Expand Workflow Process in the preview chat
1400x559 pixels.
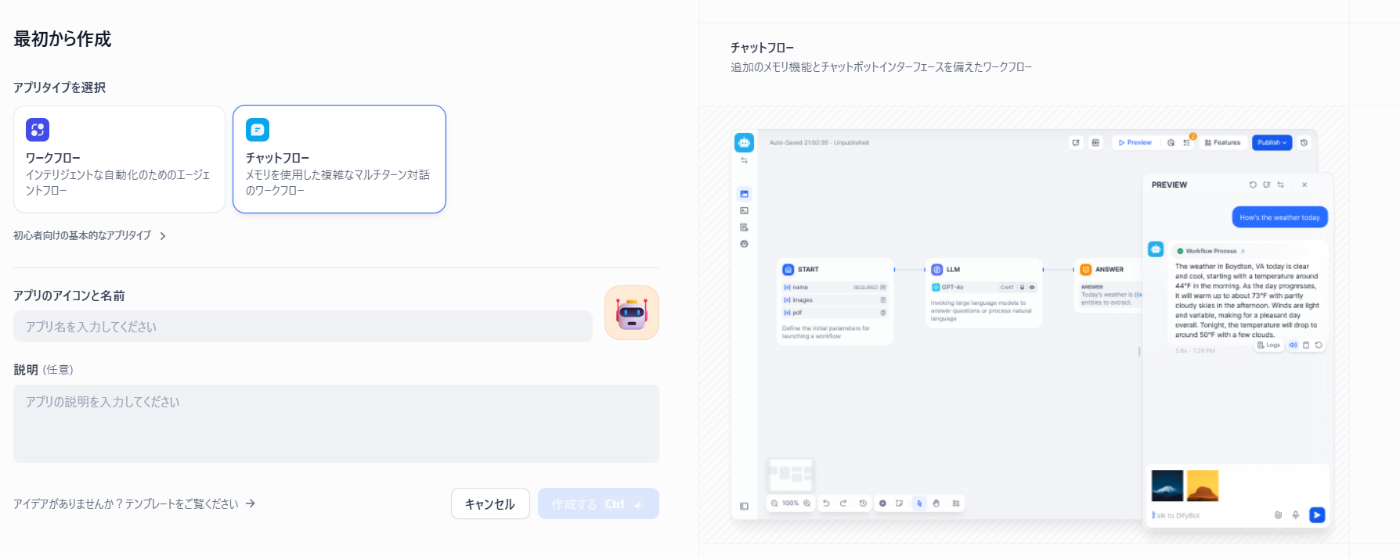pos(1211,251)
